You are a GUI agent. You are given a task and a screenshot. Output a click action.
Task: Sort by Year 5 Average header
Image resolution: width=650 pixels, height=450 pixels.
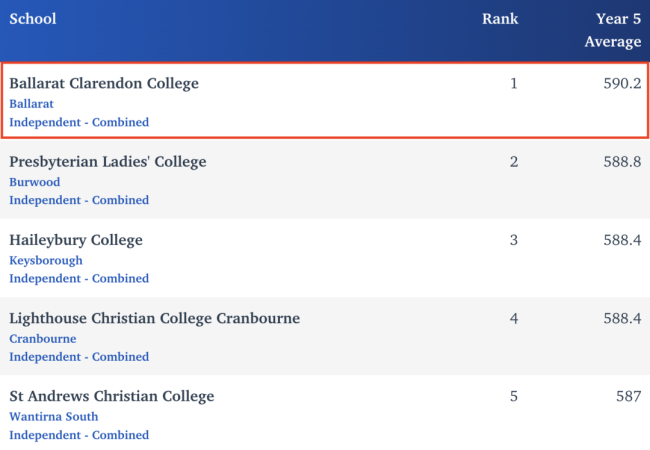612,30
